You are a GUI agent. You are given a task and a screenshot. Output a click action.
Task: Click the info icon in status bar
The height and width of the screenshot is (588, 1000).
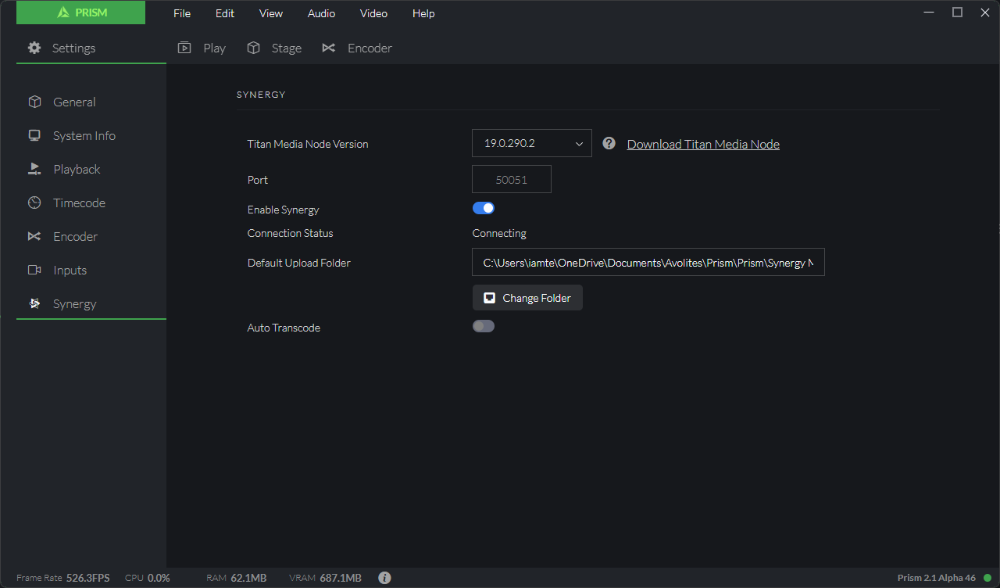385,578
